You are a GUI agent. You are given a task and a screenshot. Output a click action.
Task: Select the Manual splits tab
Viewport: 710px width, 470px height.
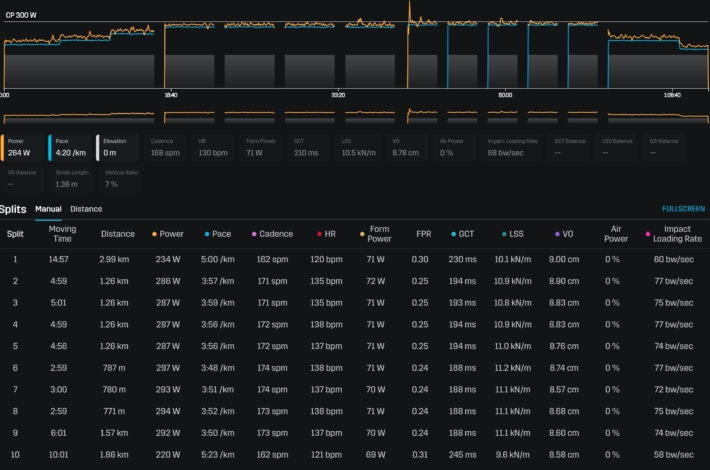tap(48, 209)
